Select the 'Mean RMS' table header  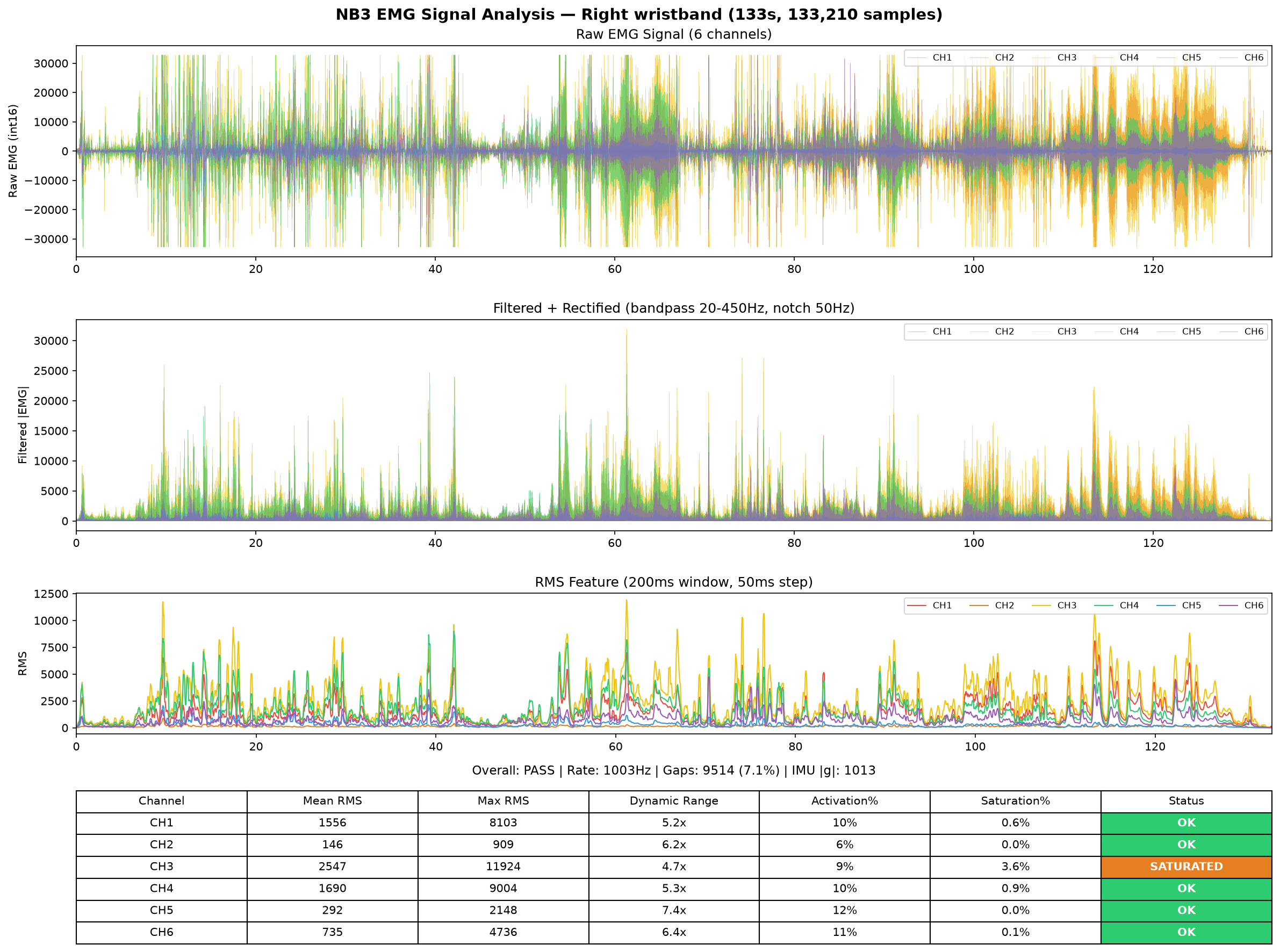pos(333,800)
